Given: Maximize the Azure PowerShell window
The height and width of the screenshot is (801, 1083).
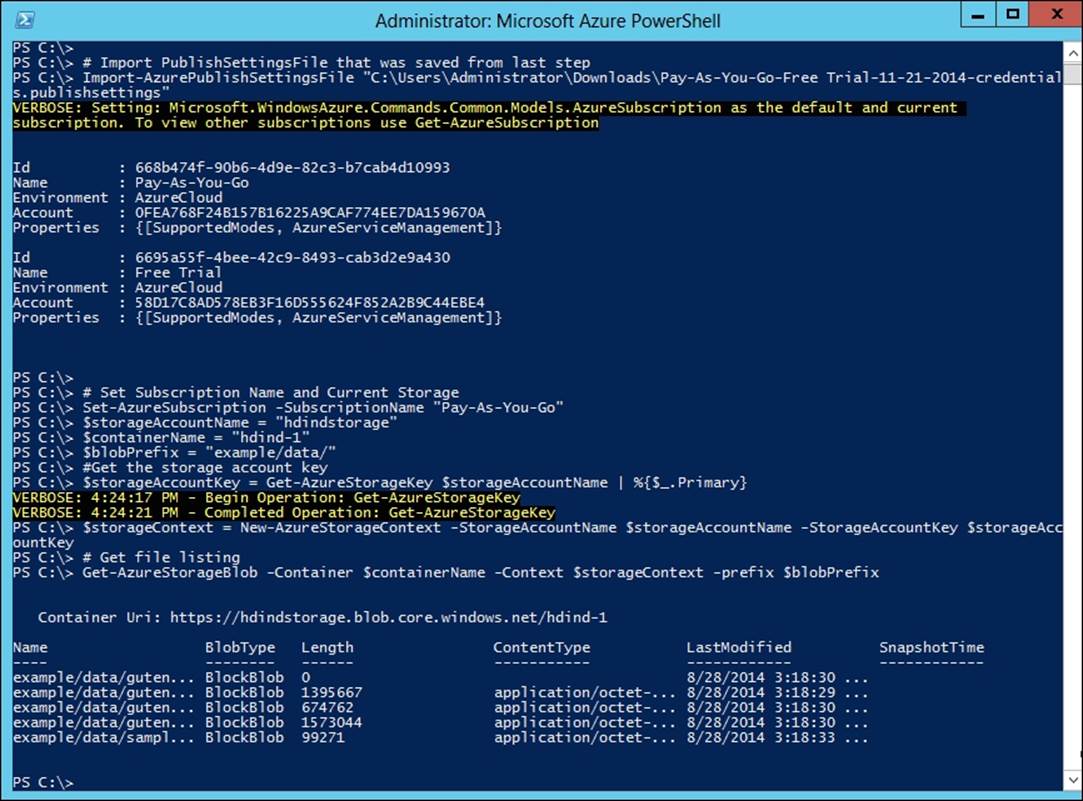Looking at the screenshot, I should pyautogui.click(x=1013, y=15).
